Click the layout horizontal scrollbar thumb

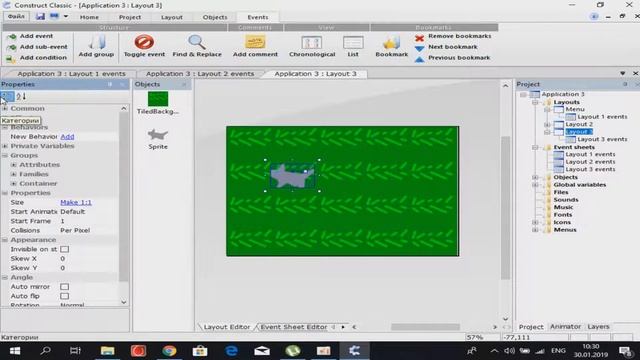pos(425,327)
